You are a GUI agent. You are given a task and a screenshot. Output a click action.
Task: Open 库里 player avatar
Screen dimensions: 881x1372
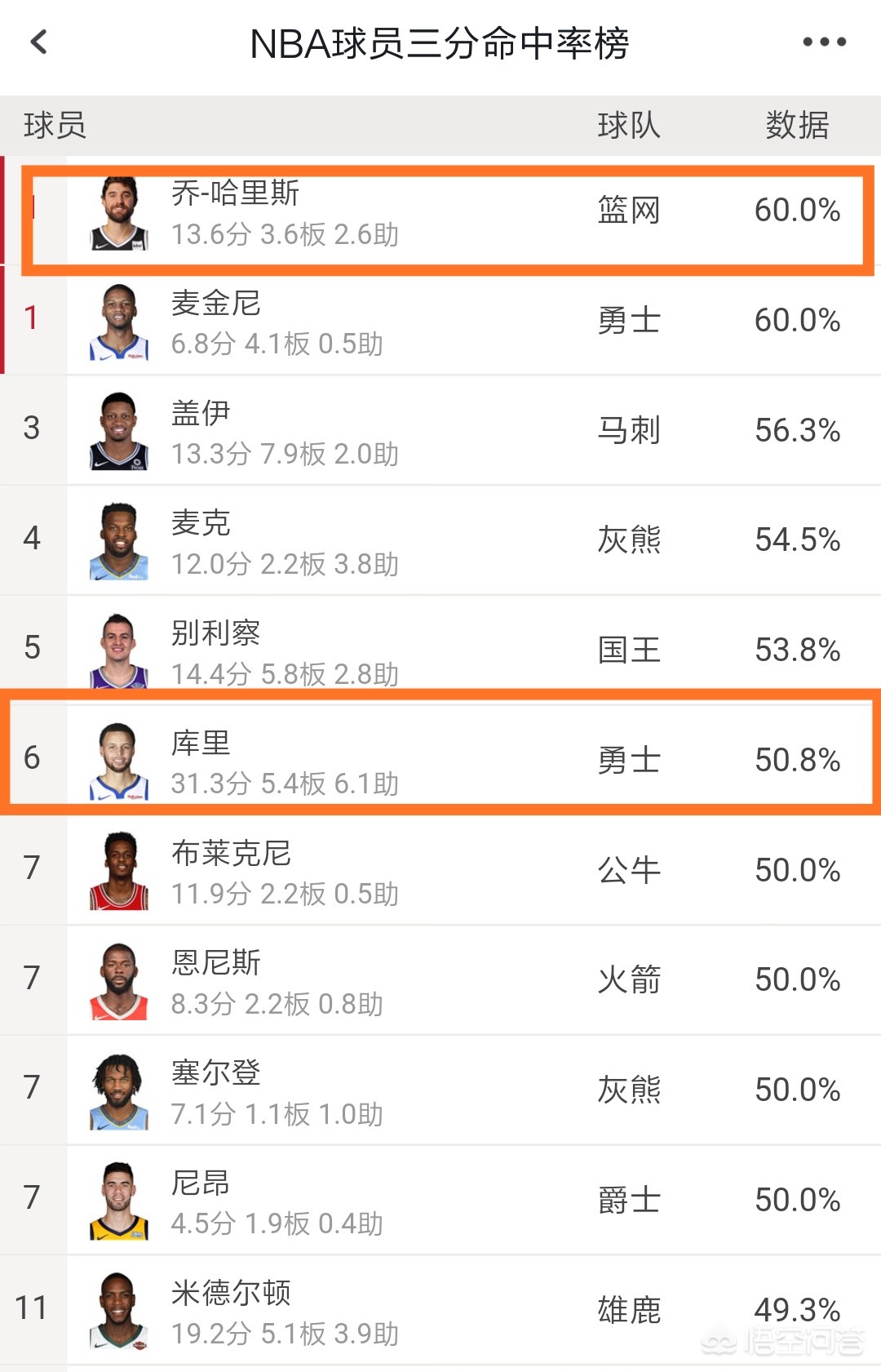119,761
